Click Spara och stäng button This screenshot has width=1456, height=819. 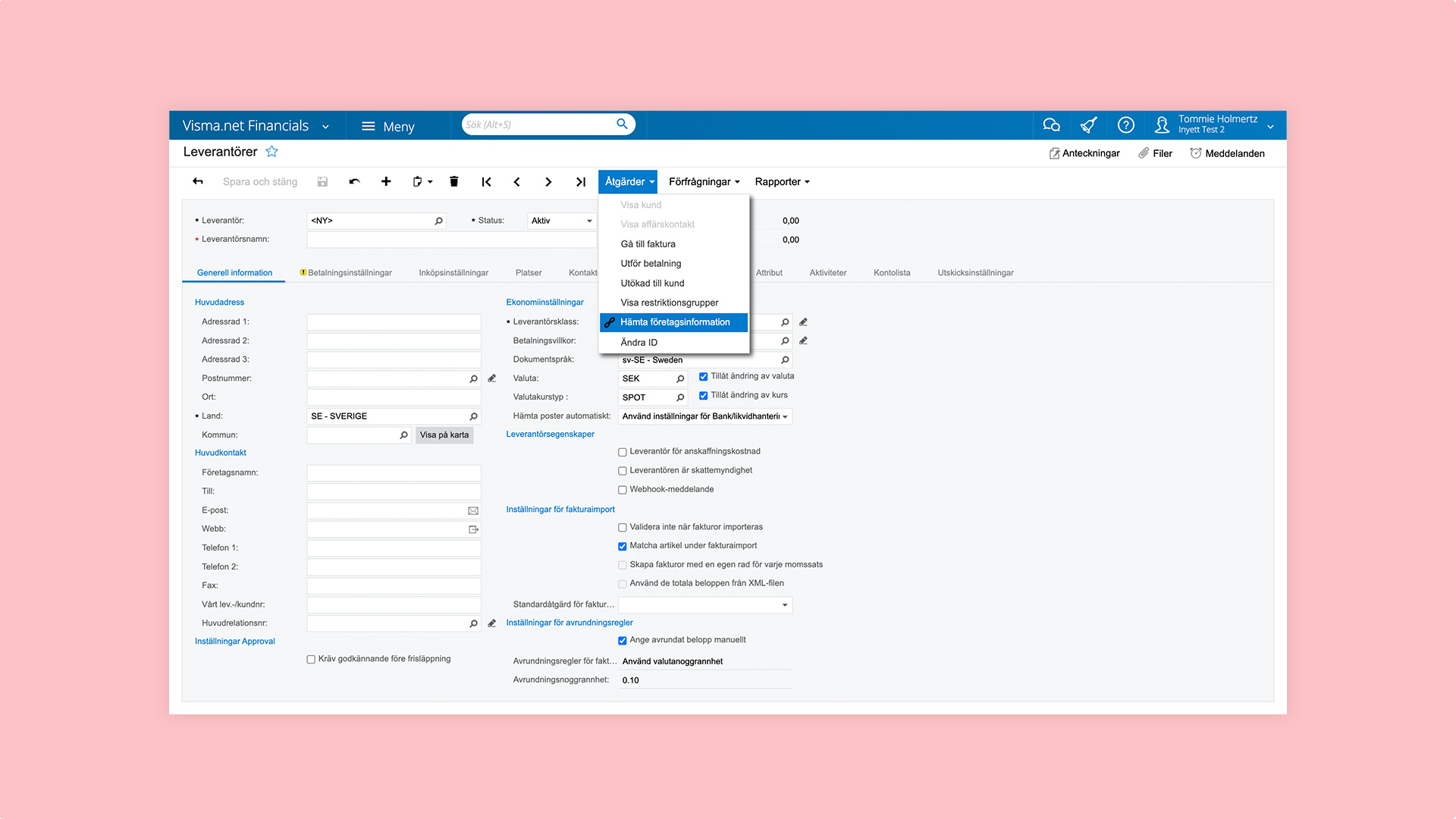click(x=260, y=182)
